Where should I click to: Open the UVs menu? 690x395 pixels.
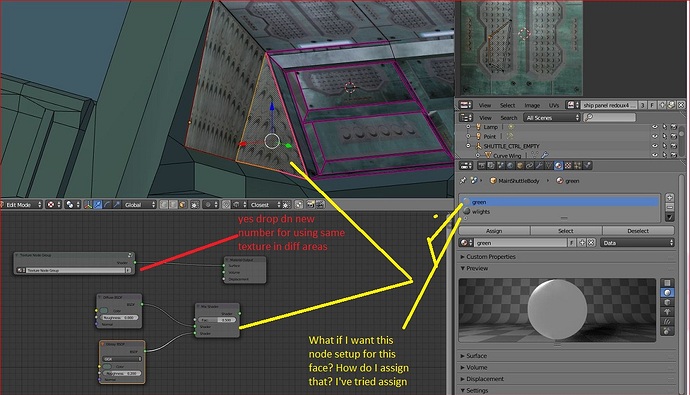(x=554, y=105)
